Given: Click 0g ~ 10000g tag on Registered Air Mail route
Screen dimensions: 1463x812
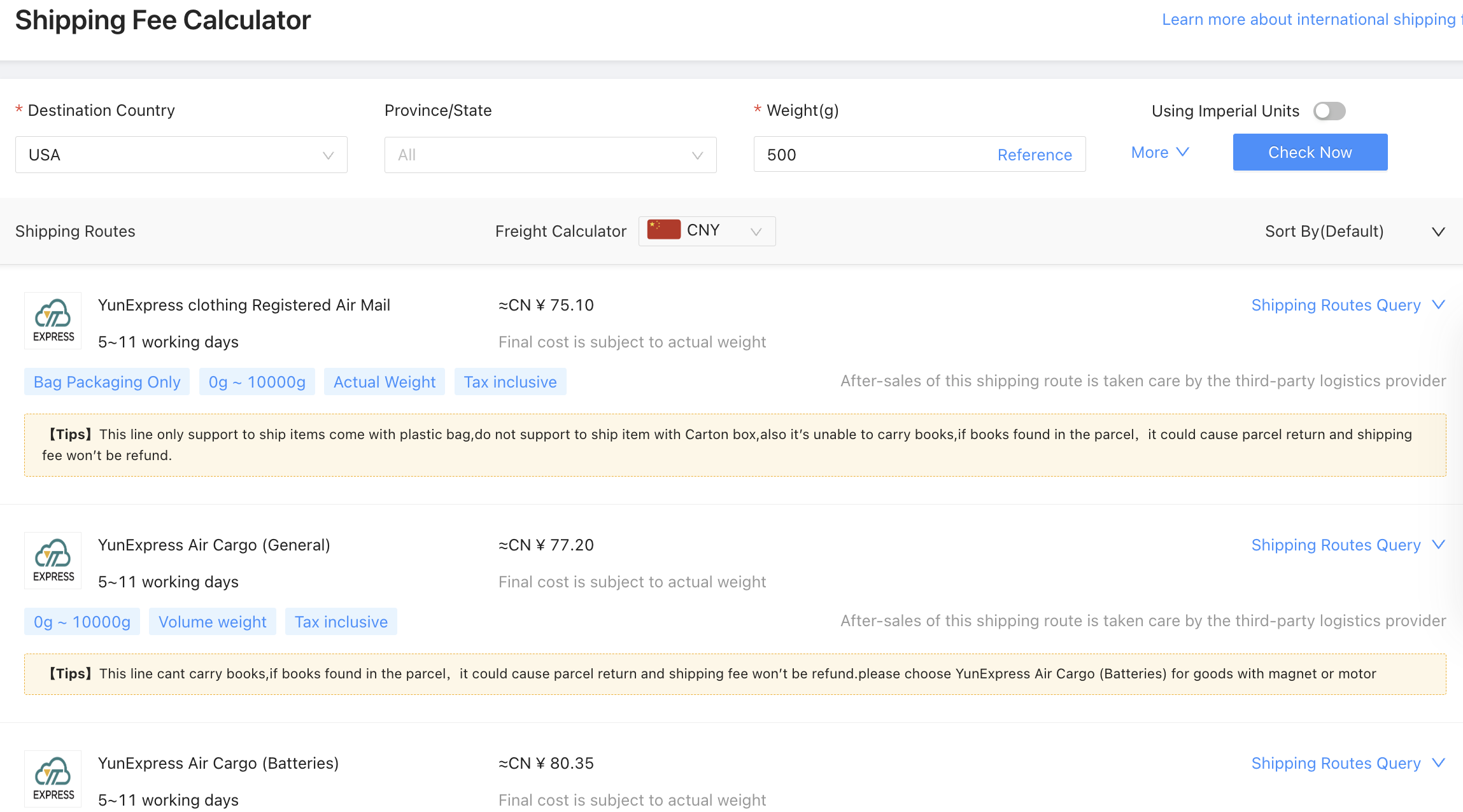Looking at the screenshot, I should pyautogui.click(x=257, y=382).
